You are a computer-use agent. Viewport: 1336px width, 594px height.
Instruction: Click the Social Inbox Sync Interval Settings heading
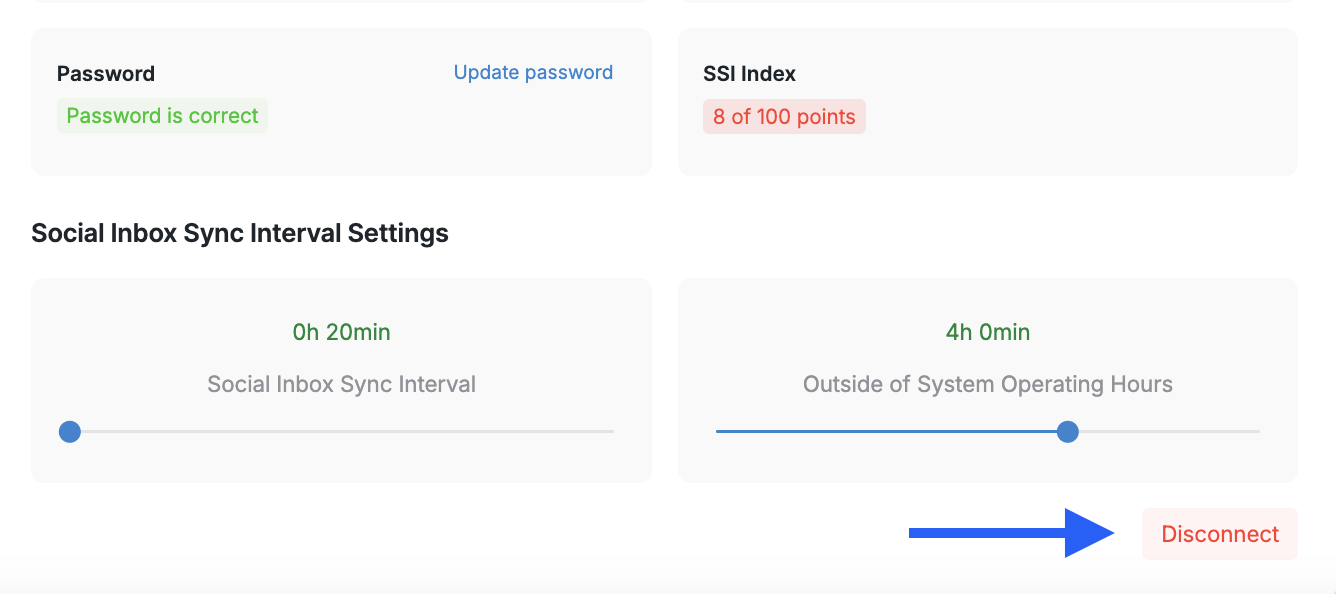(240, 233)
